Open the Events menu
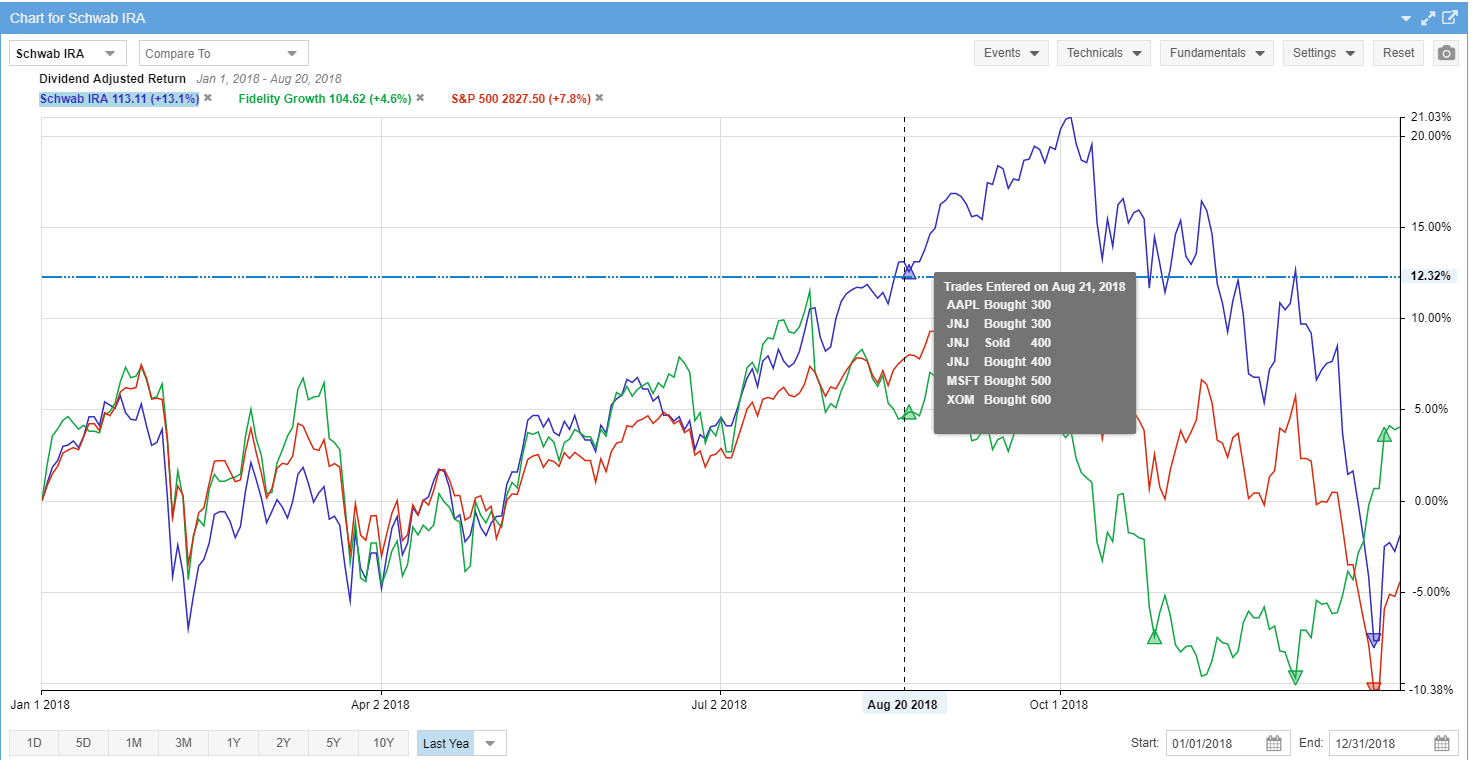This screenshot has width=1472, height=760. 1010,52
